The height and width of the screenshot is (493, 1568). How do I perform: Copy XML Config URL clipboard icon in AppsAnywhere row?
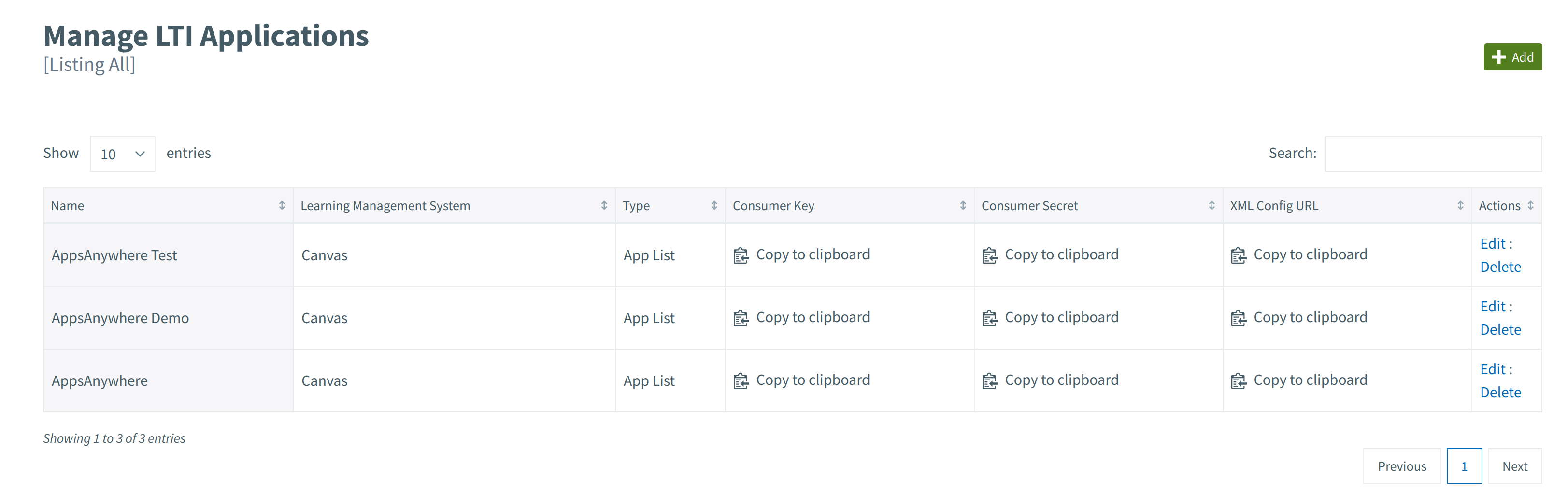tap(1239, 381)
